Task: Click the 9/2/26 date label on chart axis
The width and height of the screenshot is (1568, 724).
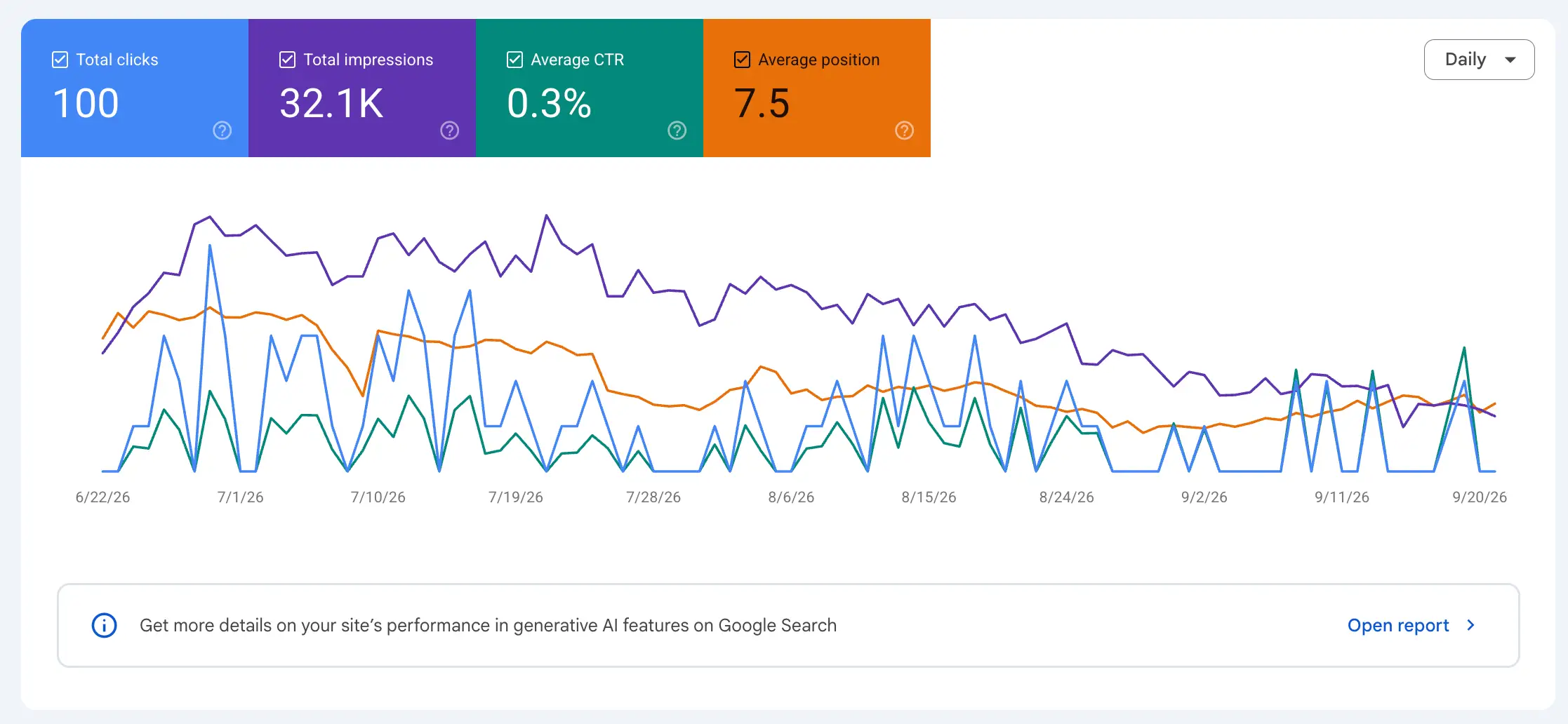Action: (1204, 497)
